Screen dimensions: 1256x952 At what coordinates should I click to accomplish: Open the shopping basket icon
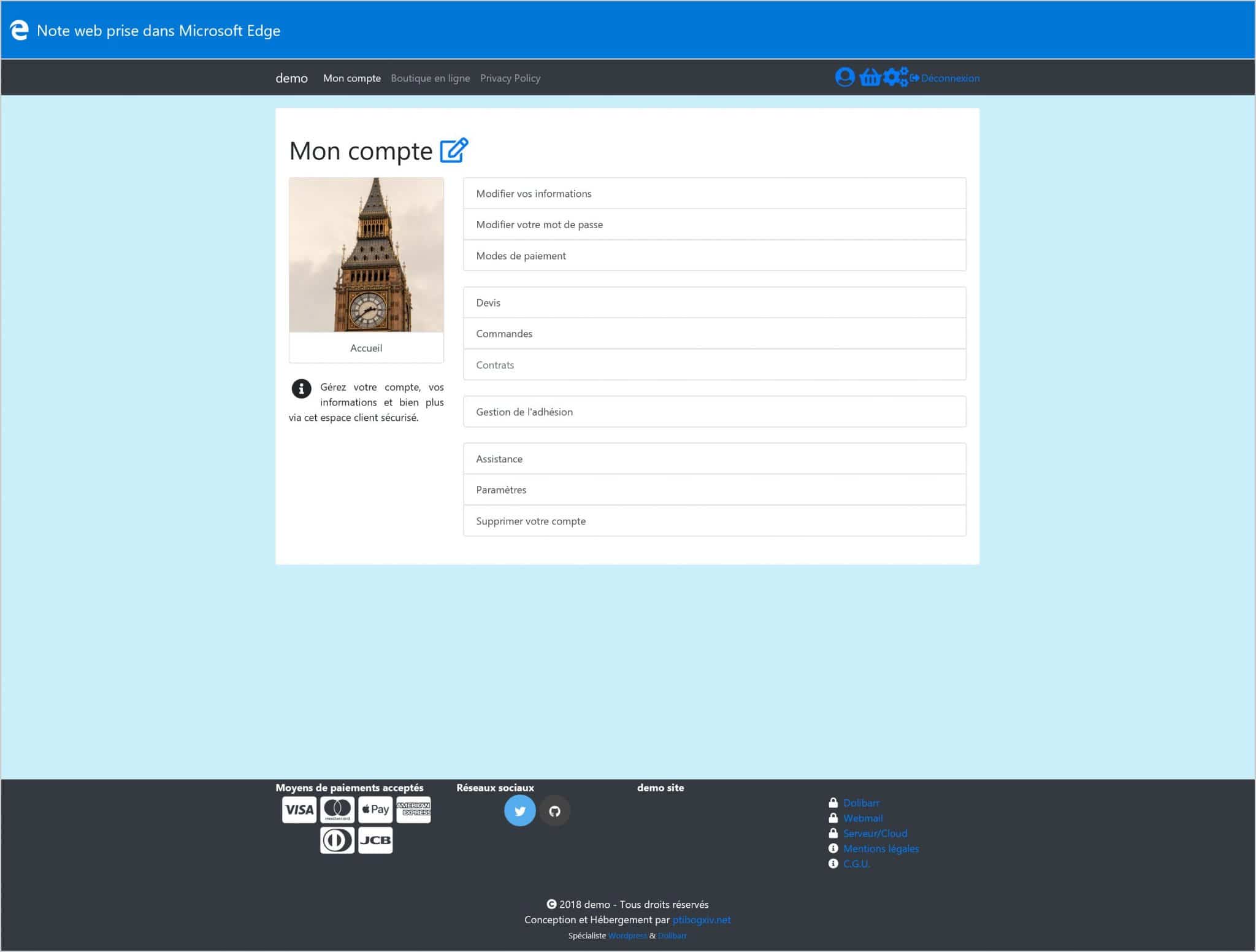point(870,77)
